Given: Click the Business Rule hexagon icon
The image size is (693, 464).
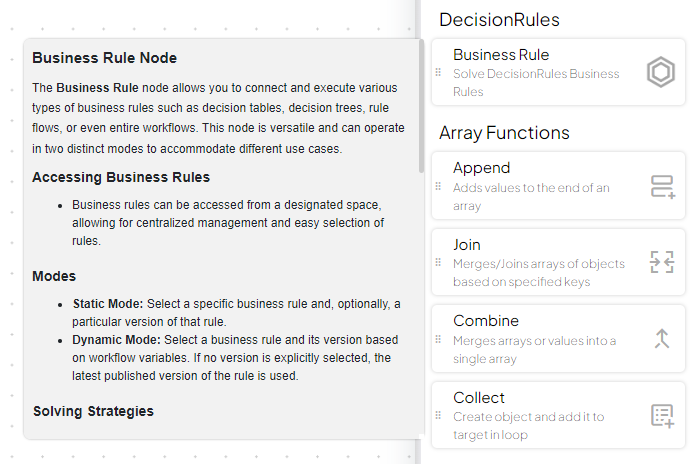Looking at the screenshot, I should pyautogui.click(x=660, y=73).
